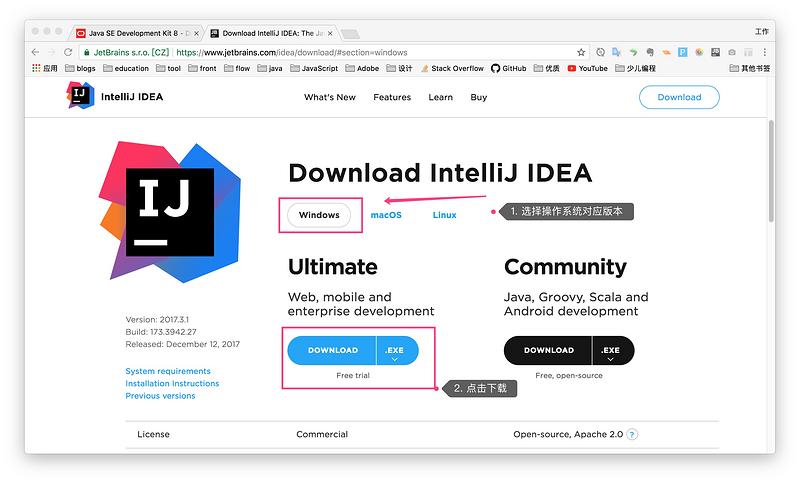Open the What's New menu item

(330, 97)
